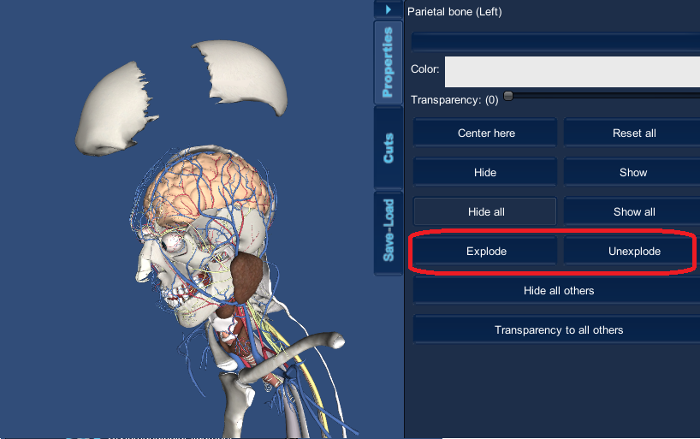The image size is (700, 439).
Task: Select the clavicle bone in the model
Action: (290, 355)
